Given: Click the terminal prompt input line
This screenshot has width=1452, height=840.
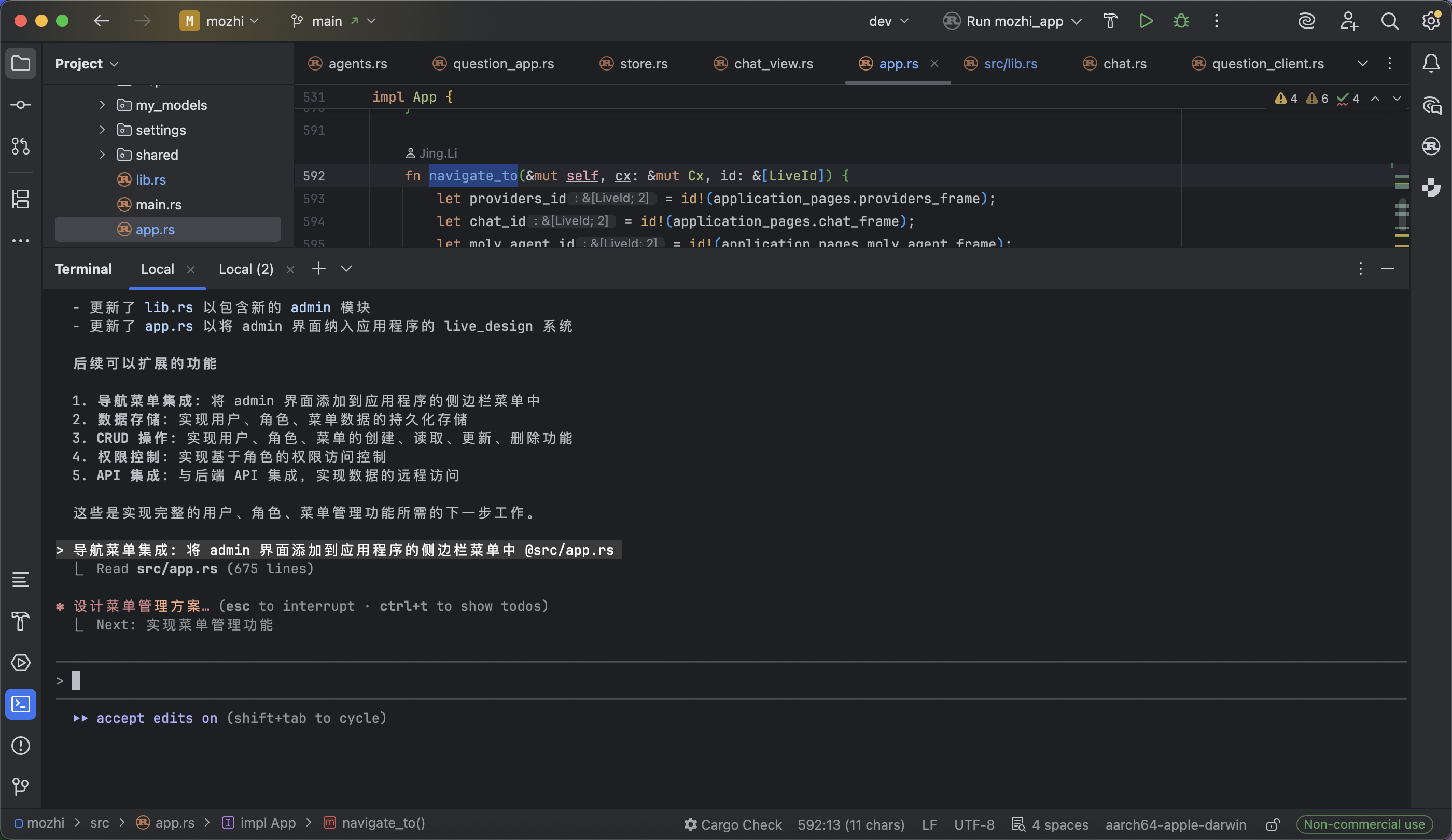Looking at the screenshot, I should (x=346, y=681).
